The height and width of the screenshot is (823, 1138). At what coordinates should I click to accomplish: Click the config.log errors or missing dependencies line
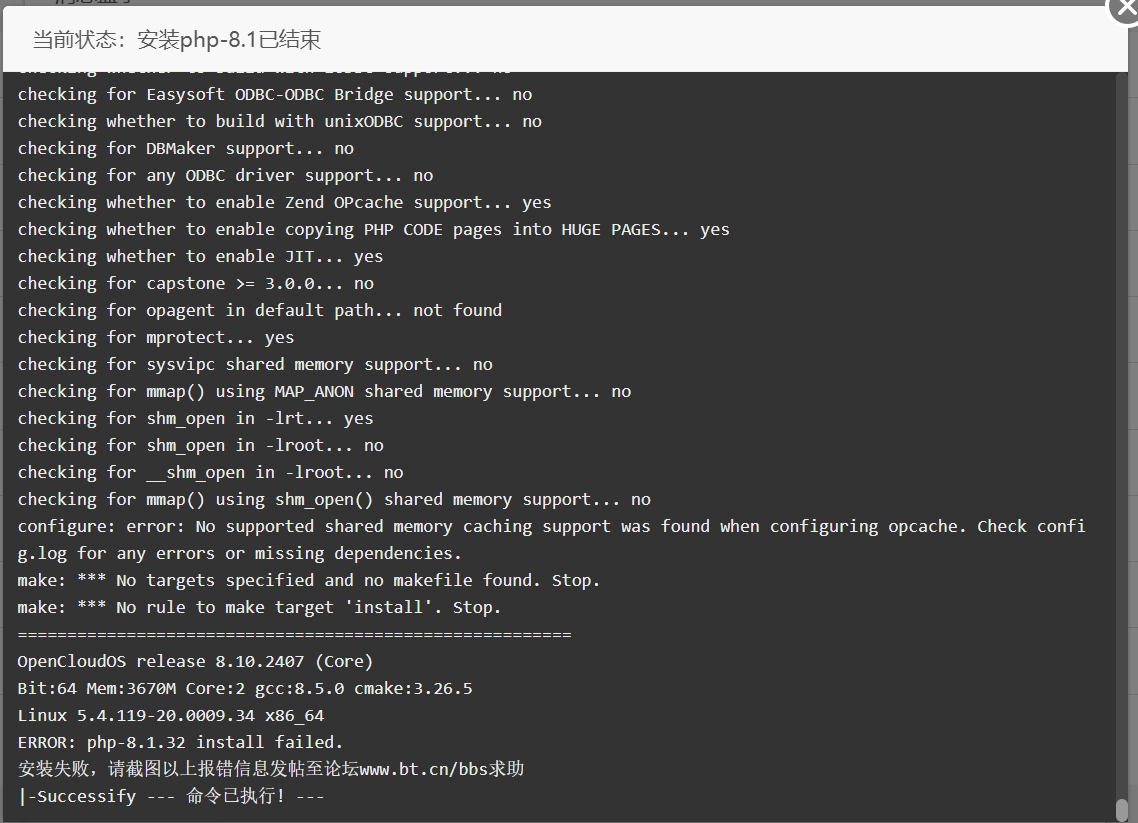pos(240,554)
